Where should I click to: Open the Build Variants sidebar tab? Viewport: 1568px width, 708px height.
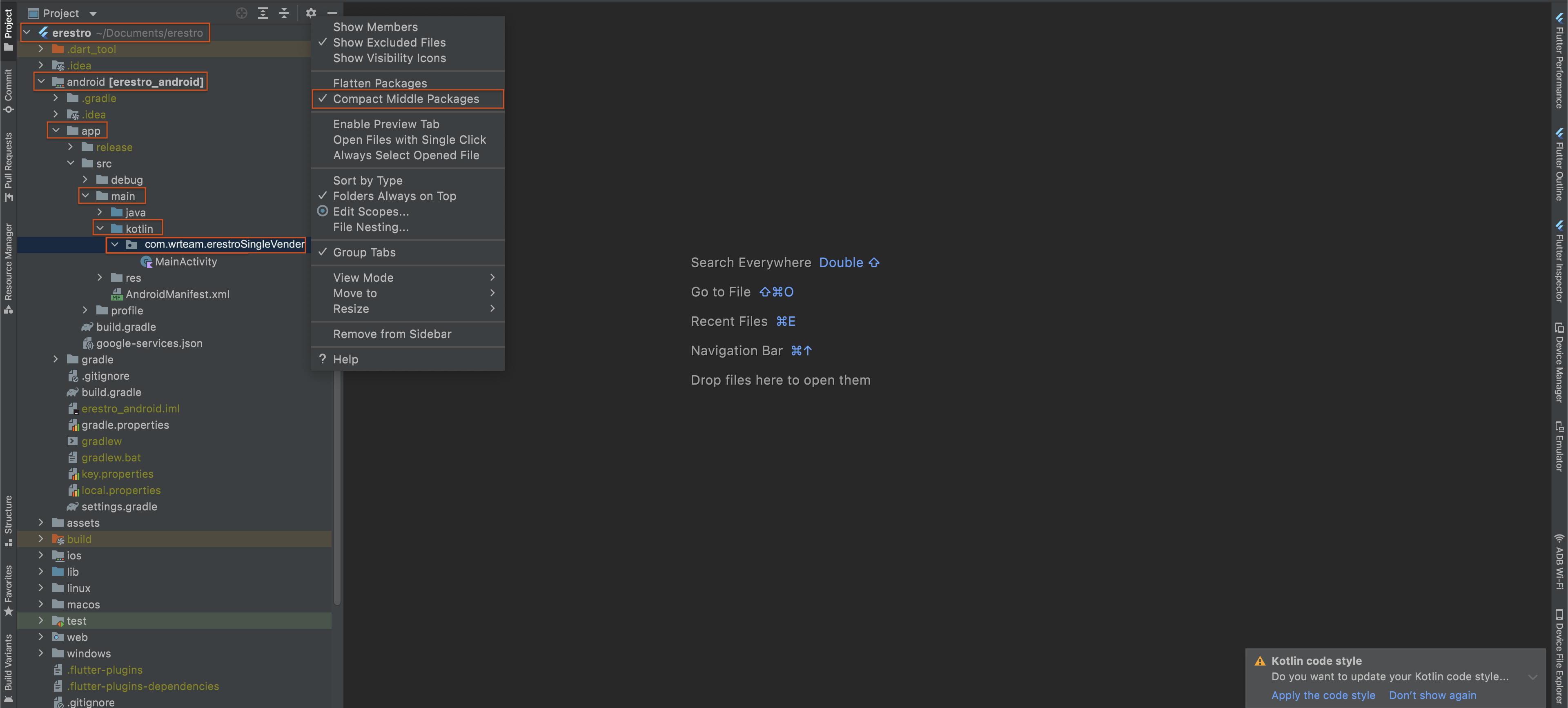tap(9, 668)
